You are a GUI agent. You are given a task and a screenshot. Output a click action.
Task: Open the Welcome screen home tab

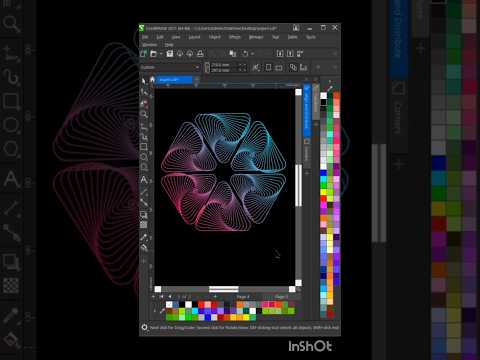pyautogui.click(x=152, y=80)
